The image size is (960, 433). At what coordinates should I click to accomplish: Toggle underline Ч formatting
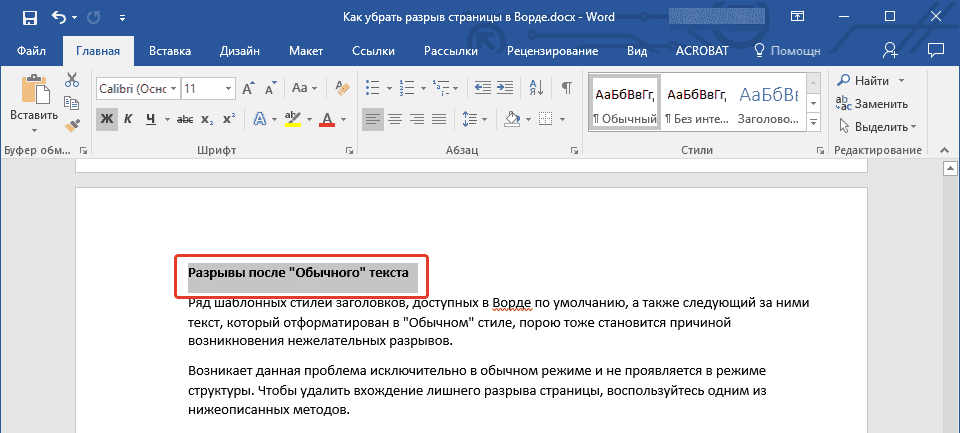150,119
